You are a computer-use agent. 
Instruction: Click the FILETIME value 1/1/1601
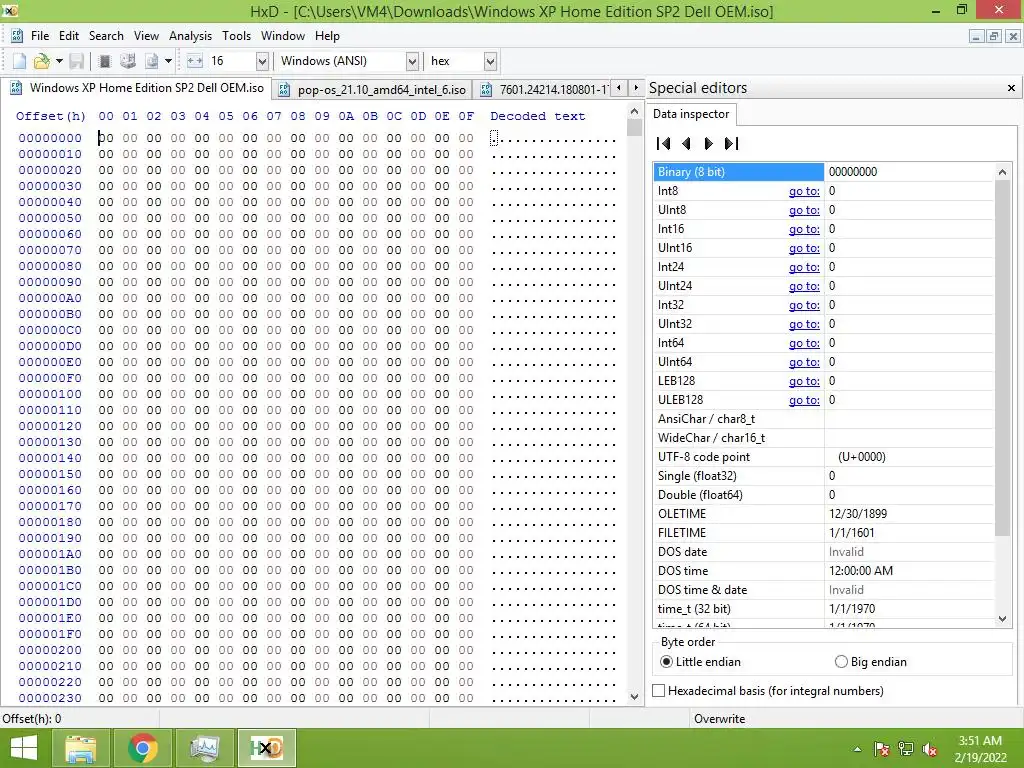[x=851, y=533]
